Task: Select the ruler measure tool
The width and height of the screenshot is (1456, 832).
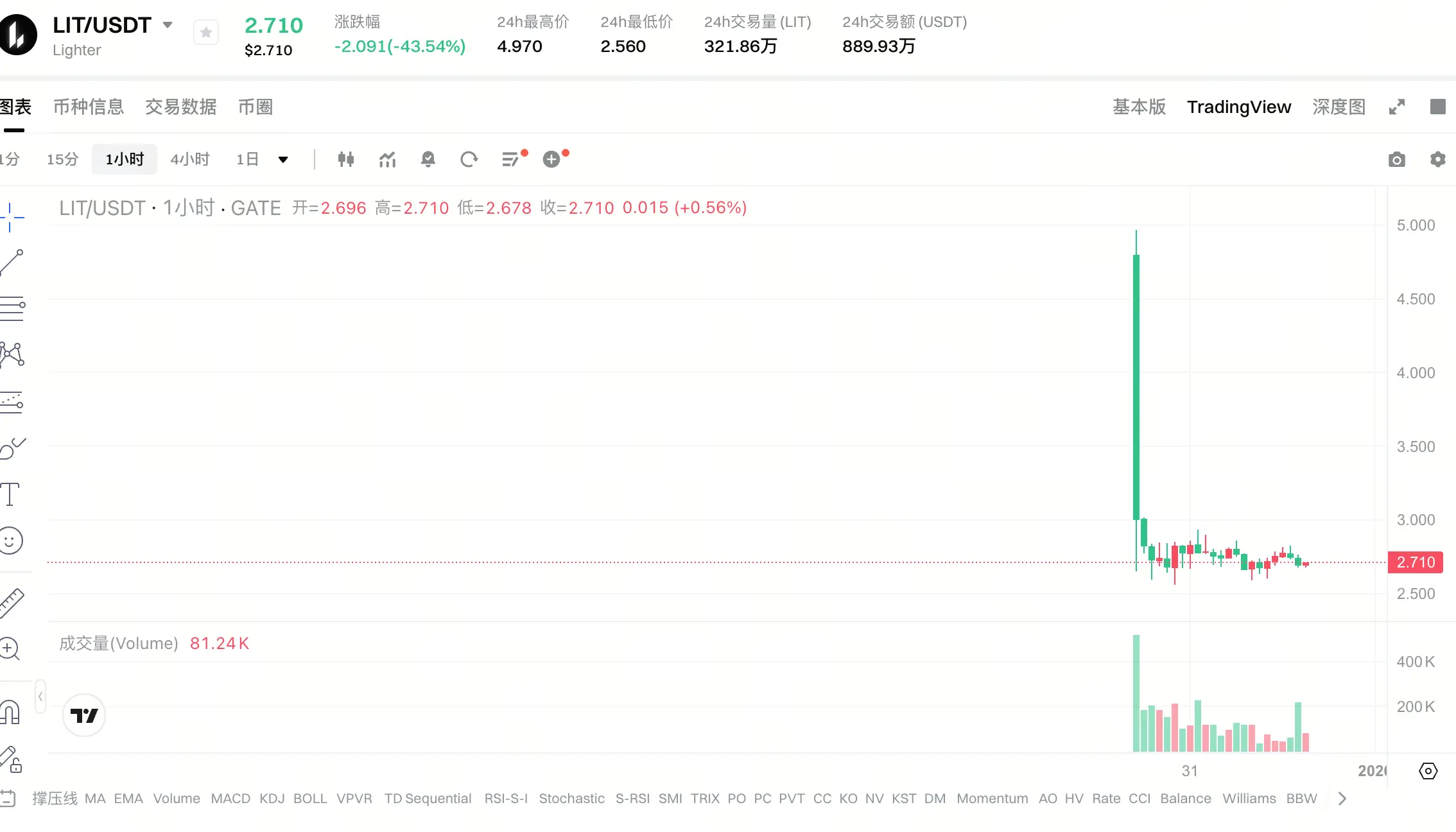Action: [12, 602]
